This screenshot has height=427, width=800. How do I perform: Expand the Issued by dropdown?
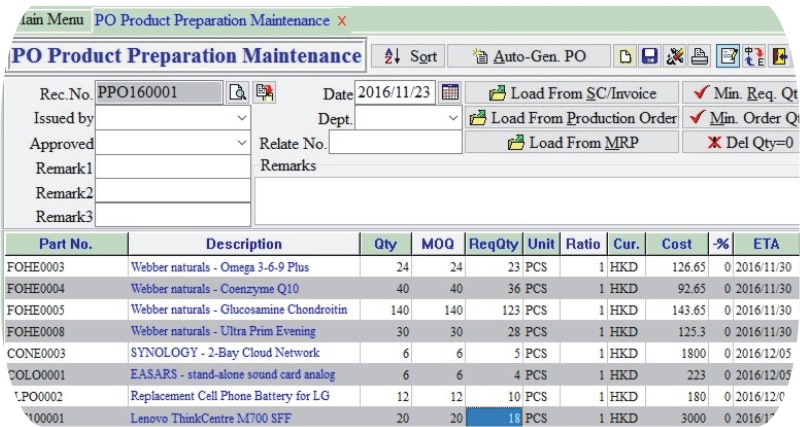click(x=242, y=118)
